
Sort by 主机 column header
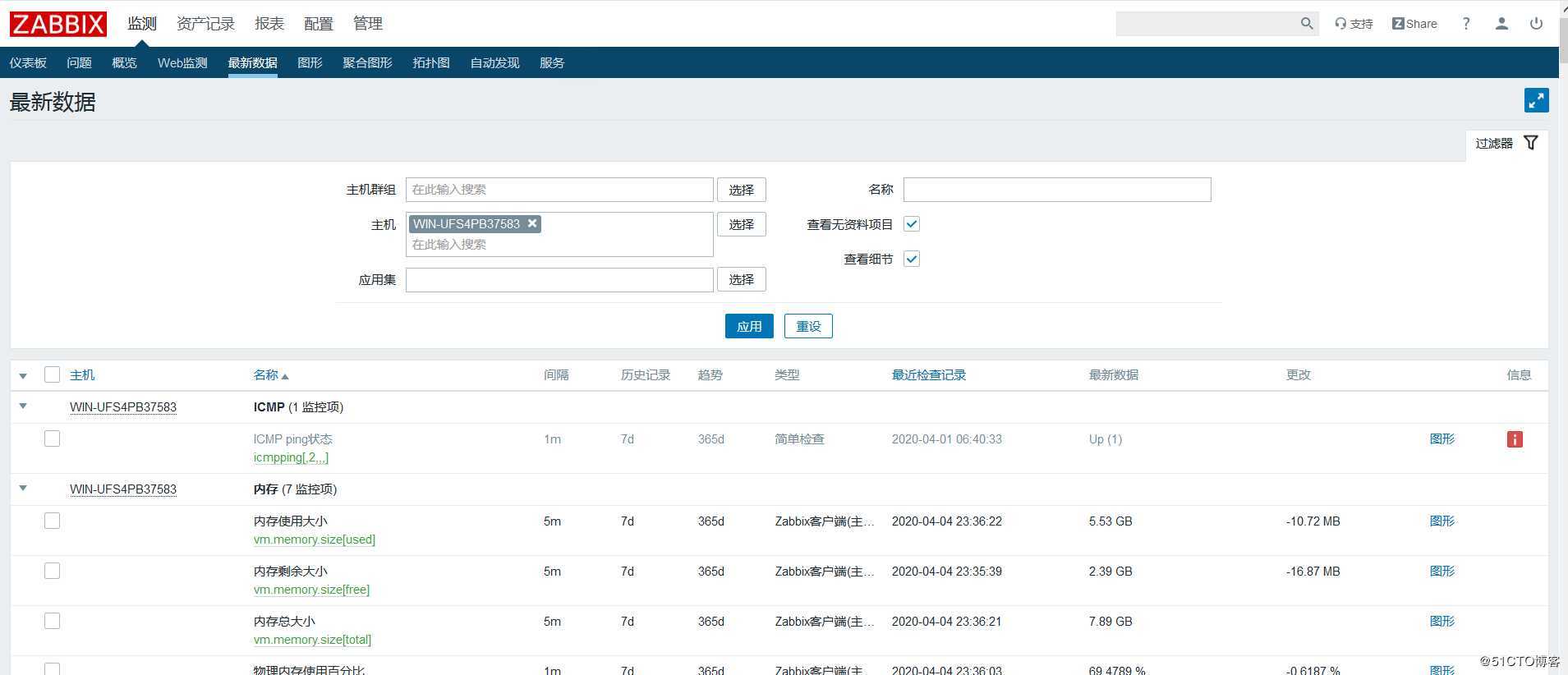click(x=82, y=374)
